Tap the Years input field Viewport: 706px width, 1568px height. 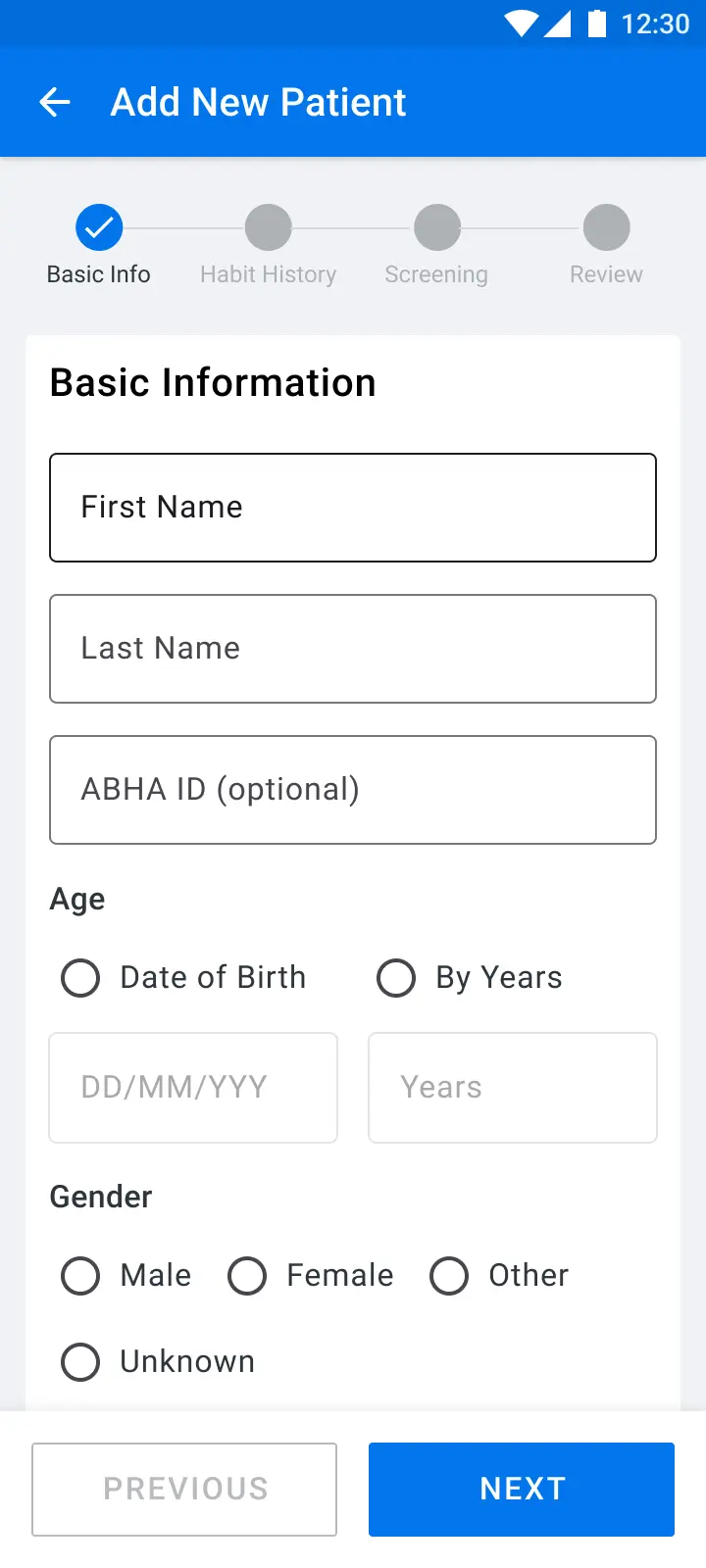[x=512, y=1088]
